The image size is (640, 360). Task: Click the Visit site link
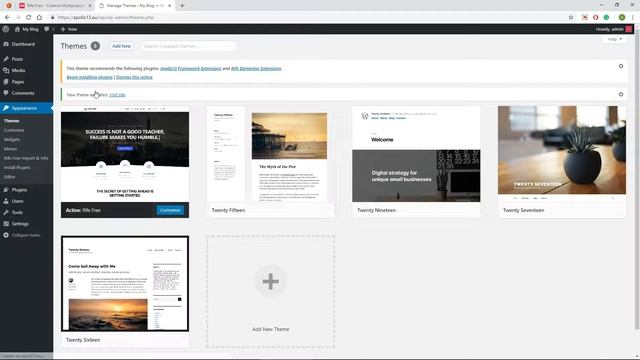pos(117,95)
